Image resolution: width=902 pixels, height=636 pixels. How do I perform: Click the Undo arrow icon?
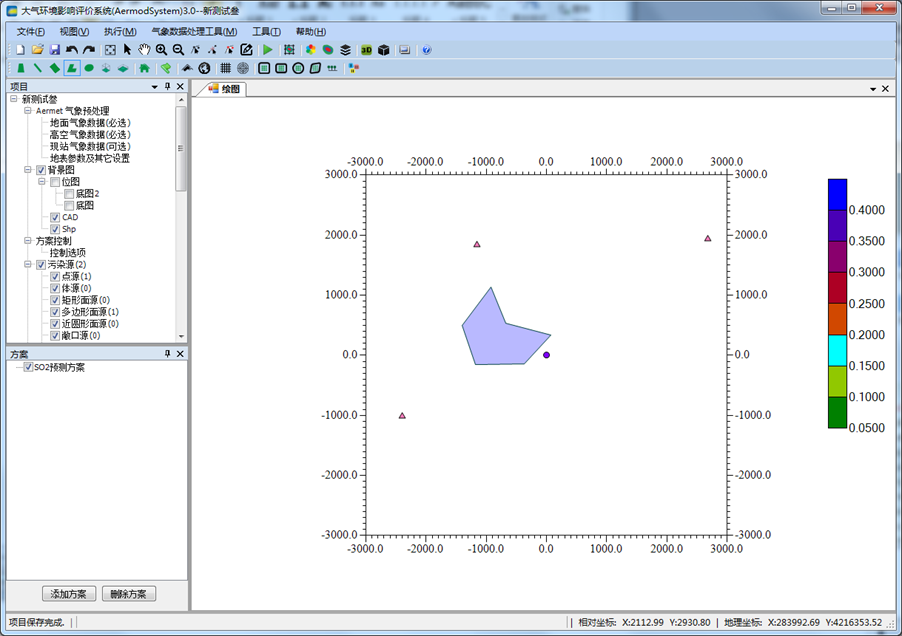pos(72,49)
